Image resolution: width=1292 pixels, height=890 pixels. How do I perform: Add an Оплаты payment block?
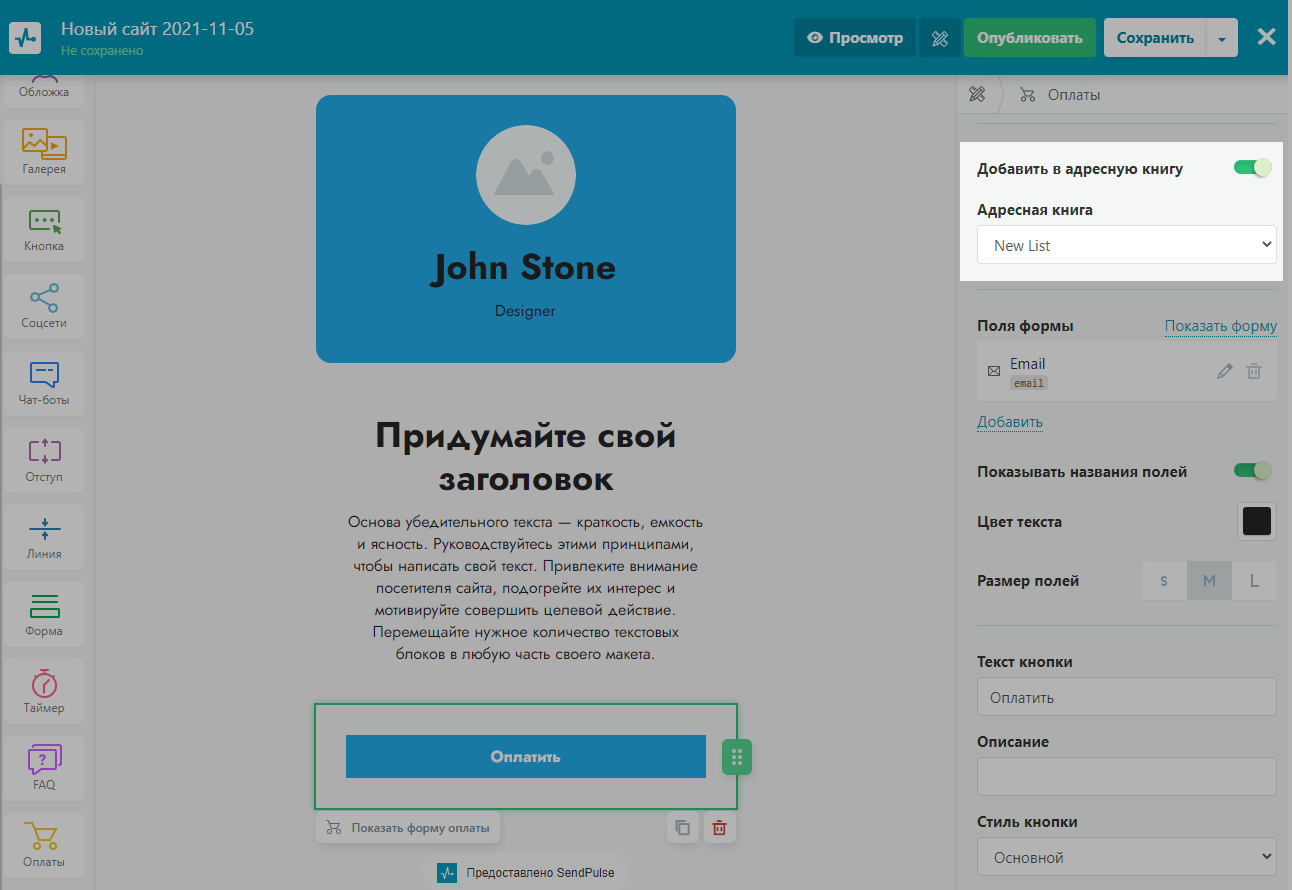point(44,845)
